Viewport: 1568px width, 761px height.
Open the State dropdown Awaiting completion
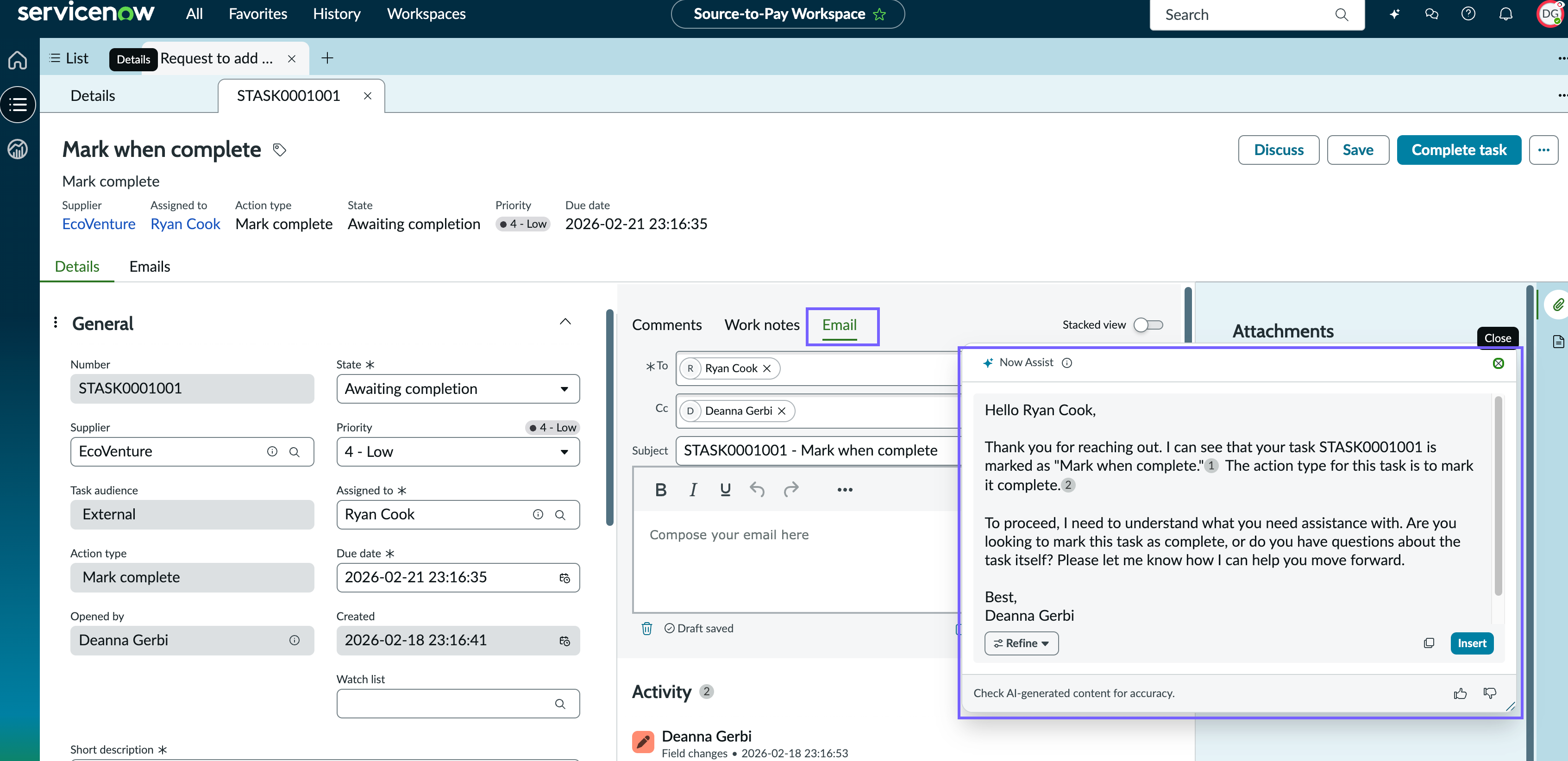click(458, 389)
